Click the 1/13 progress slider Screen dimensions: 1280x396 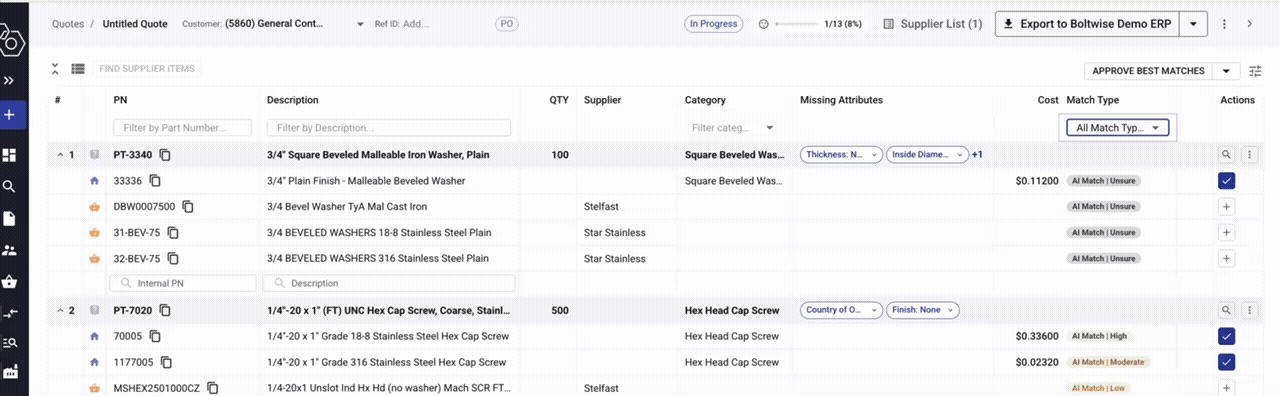point(795,23)
